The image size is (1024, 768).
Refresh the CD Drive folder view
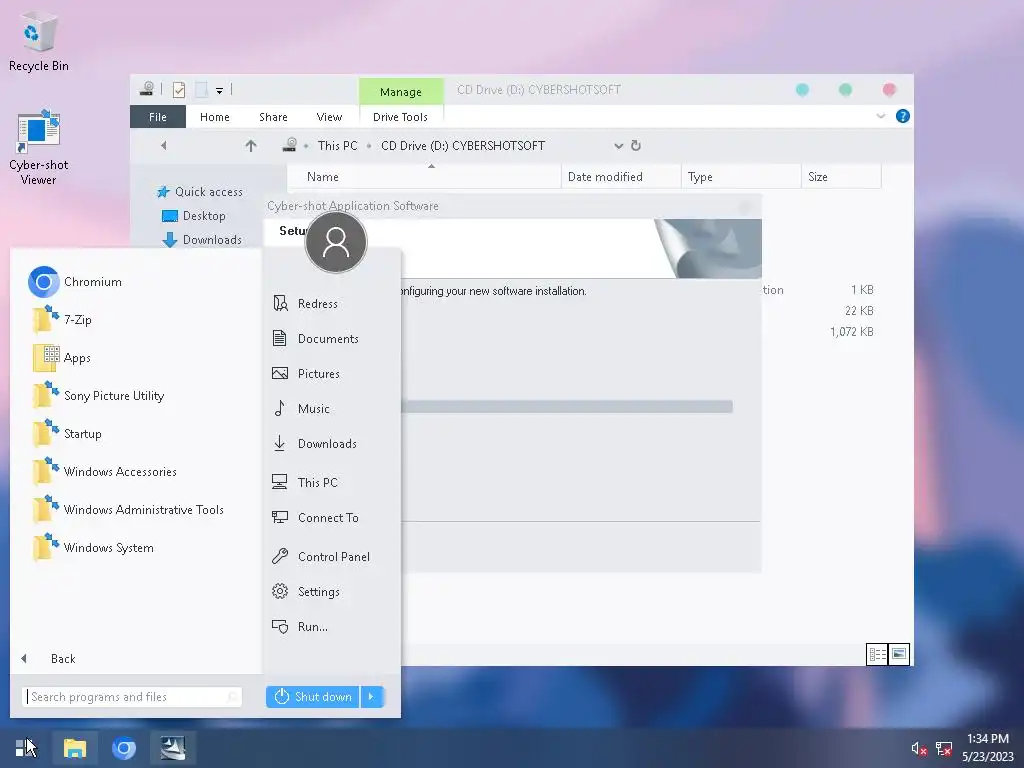point(635,146)
